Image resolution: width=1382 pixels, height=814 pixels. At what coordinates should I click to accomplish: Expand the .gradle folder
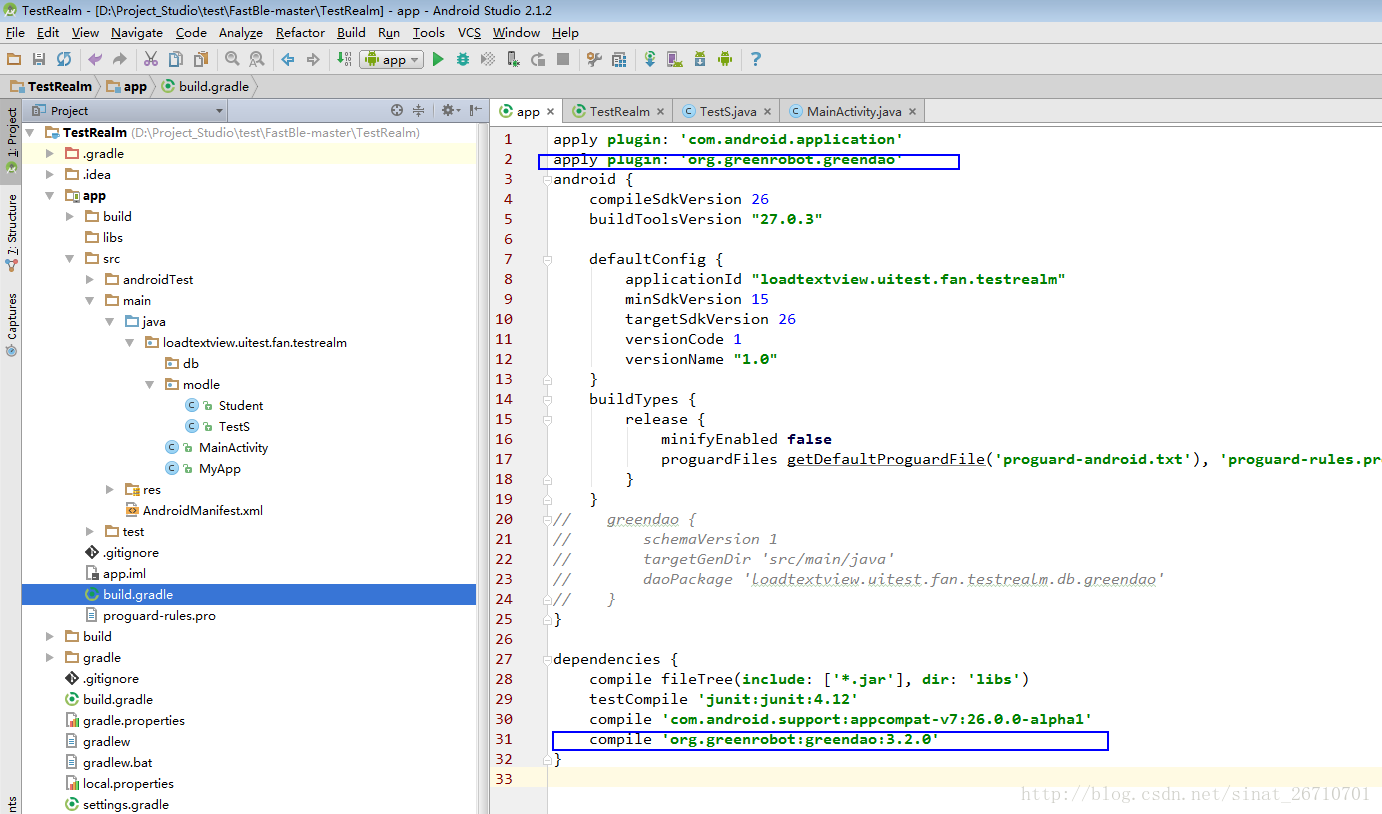[50, 153]
